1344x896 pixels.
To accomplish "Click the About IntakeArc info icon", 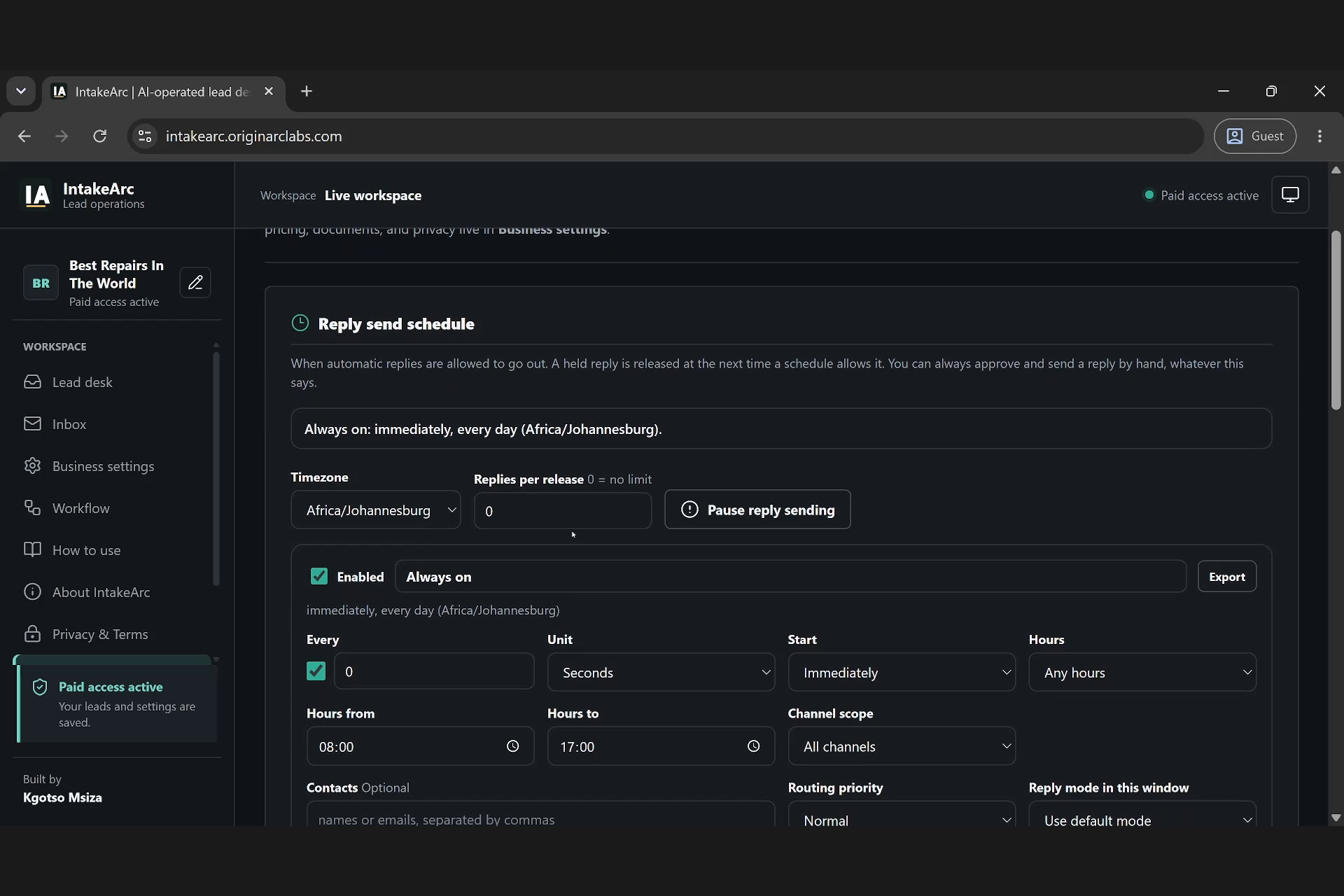I will click(x=32, y=591).
